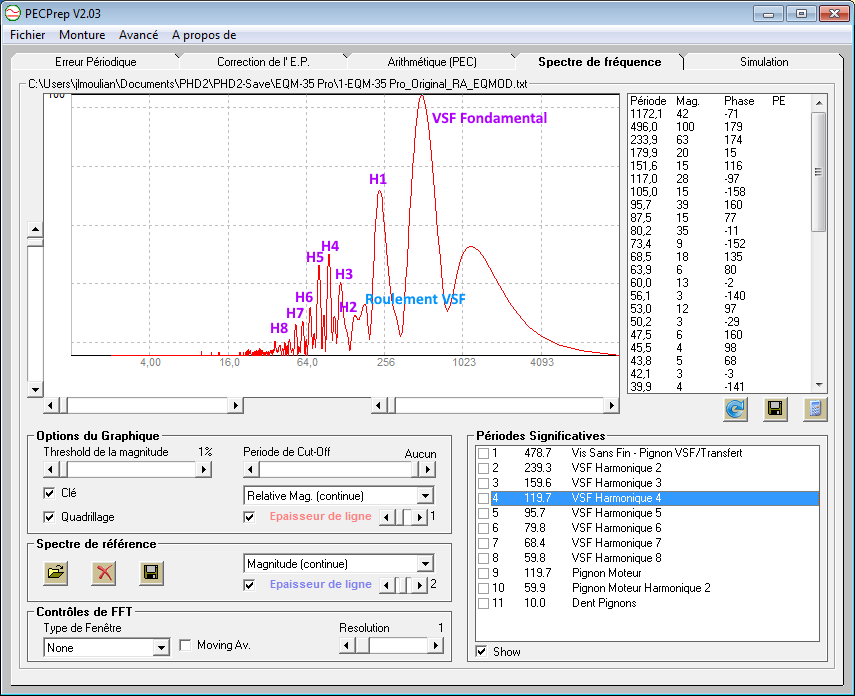This screenshot has height=696, width=855.
Task: Open the Magnitude (continue) dropdown
Action: point(425,563)
